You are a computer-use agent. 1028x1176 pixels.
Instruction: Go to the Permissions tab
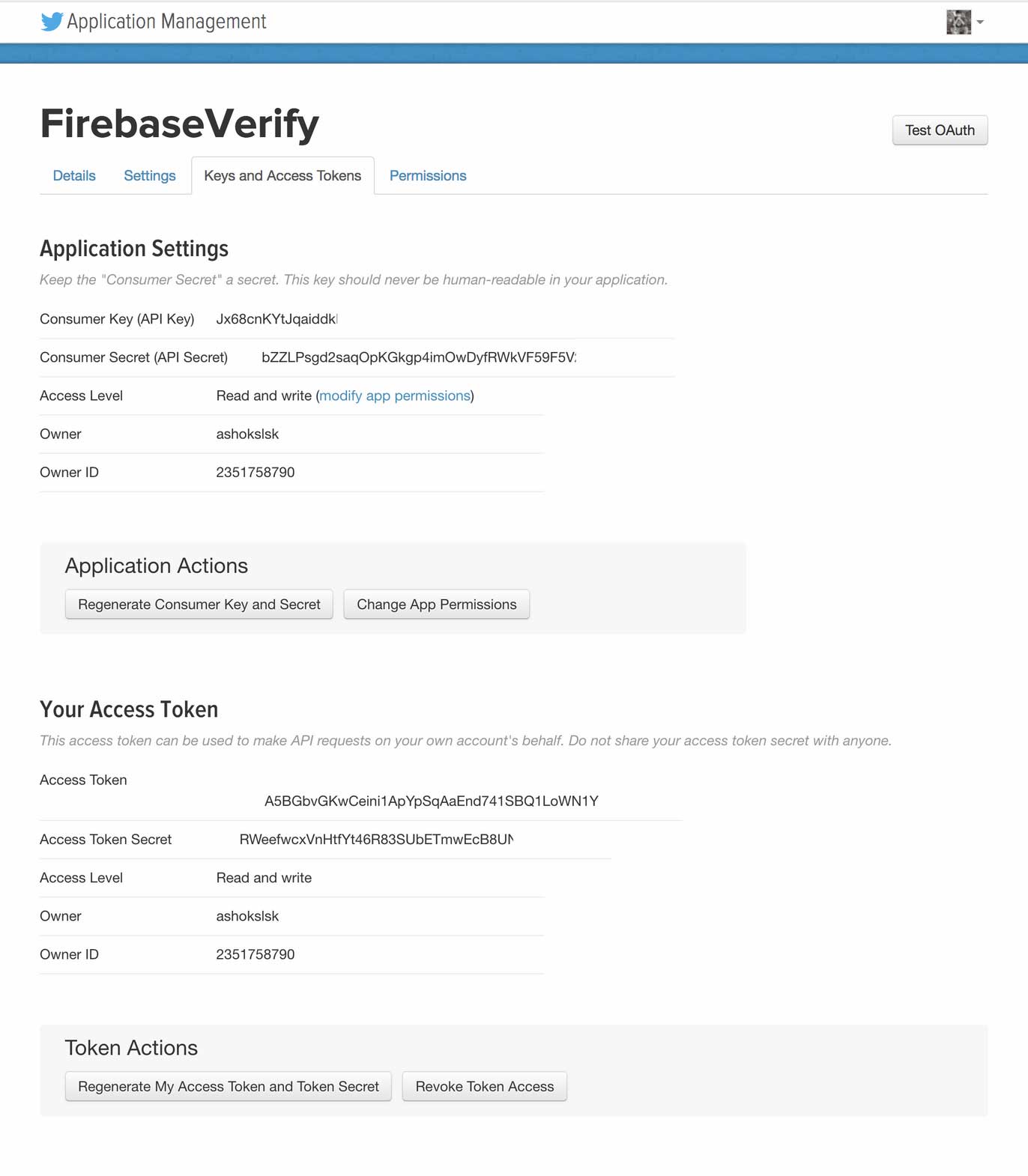coord(428,176)
